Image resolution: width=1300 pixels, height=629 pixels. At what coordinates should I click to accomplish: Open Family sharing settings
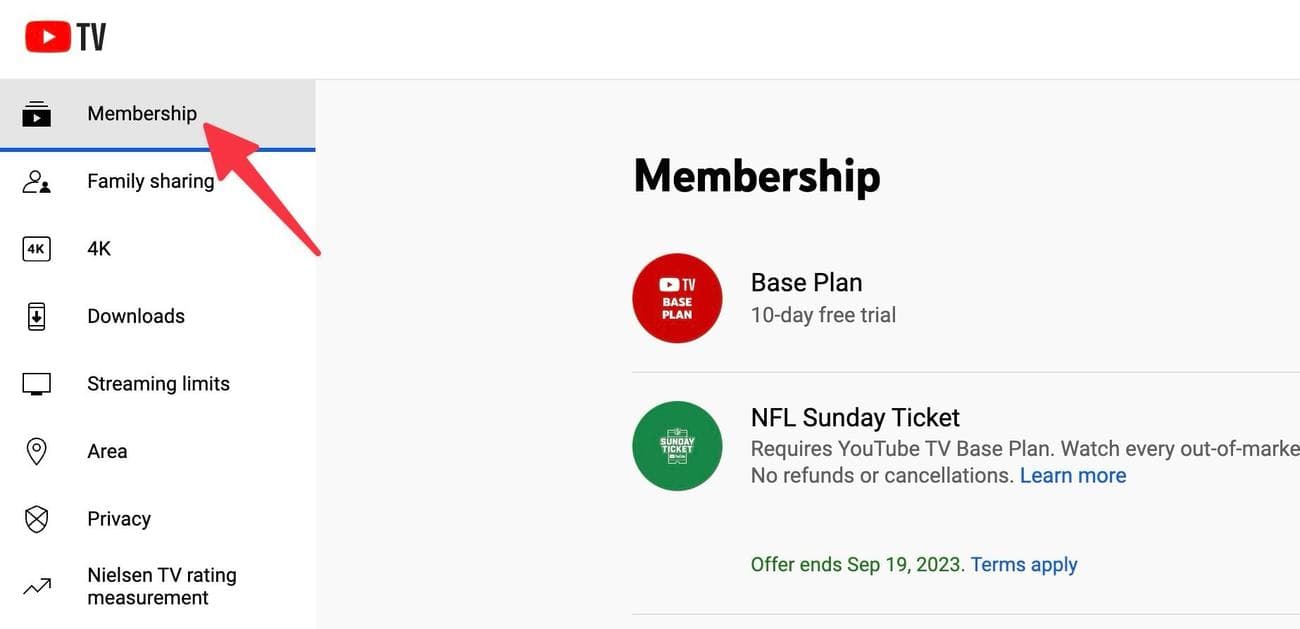(x=151, y=181)
